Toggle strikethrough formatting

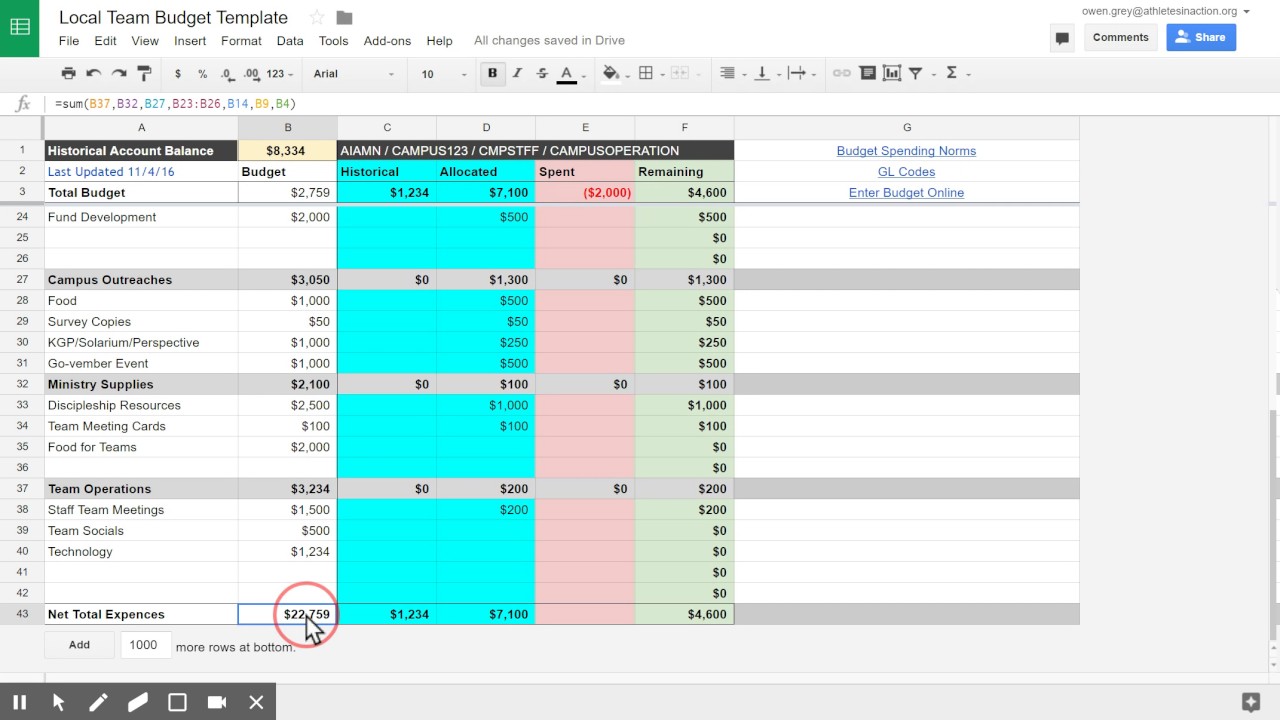542,73
